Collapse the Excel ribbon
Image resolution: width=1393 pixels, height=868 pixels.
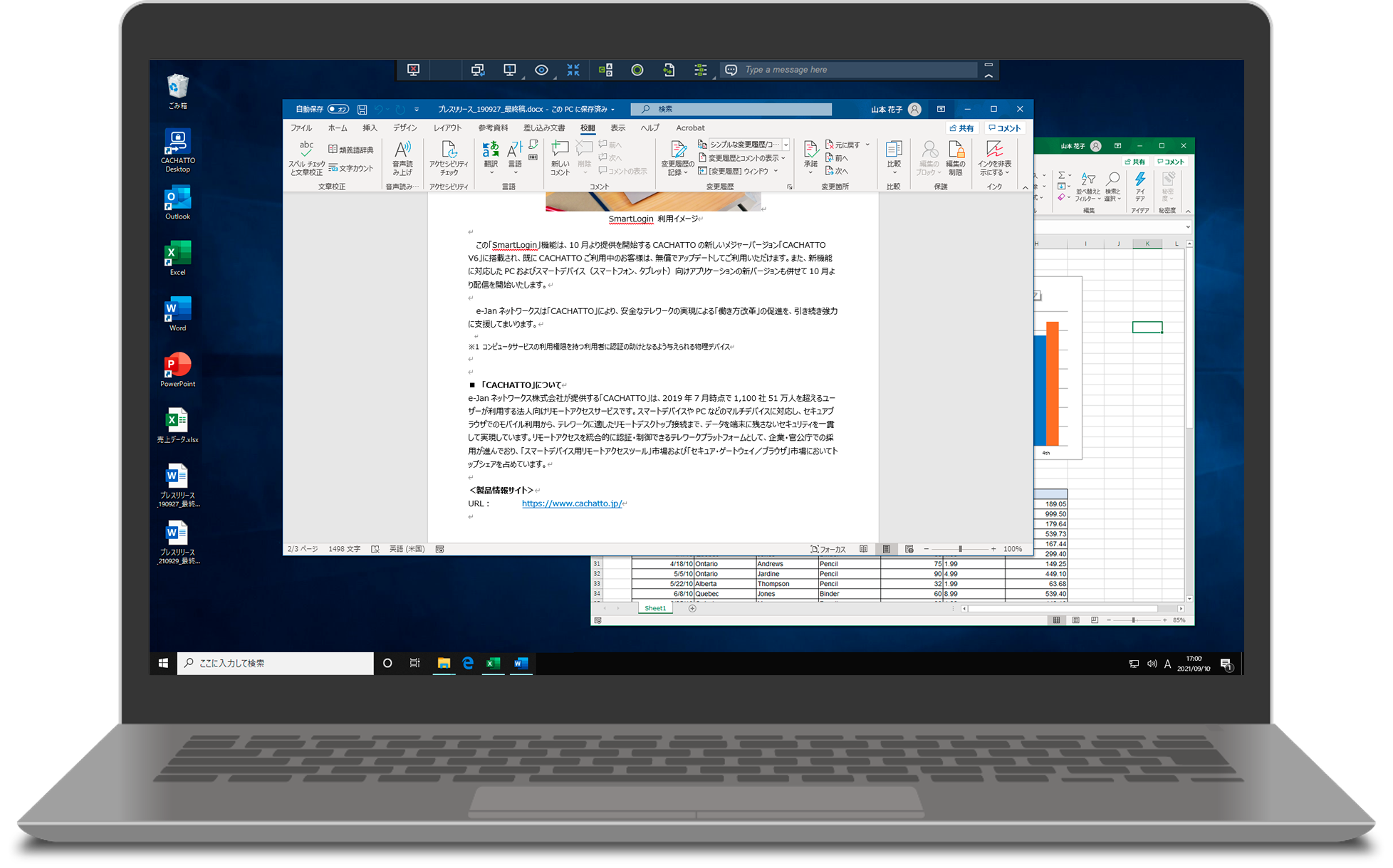coord(1187,211)
